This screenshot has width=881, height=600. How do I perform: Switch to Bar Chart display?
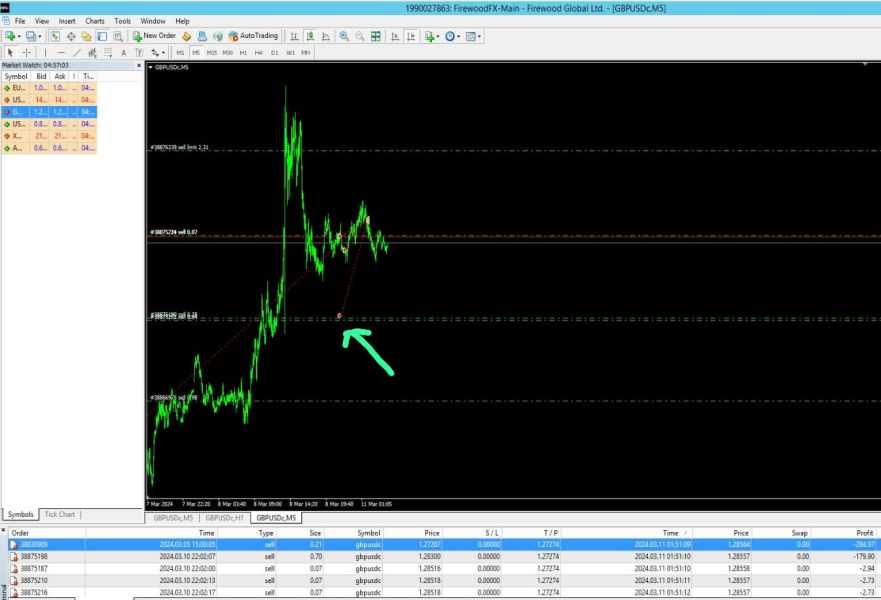point(294,36)
